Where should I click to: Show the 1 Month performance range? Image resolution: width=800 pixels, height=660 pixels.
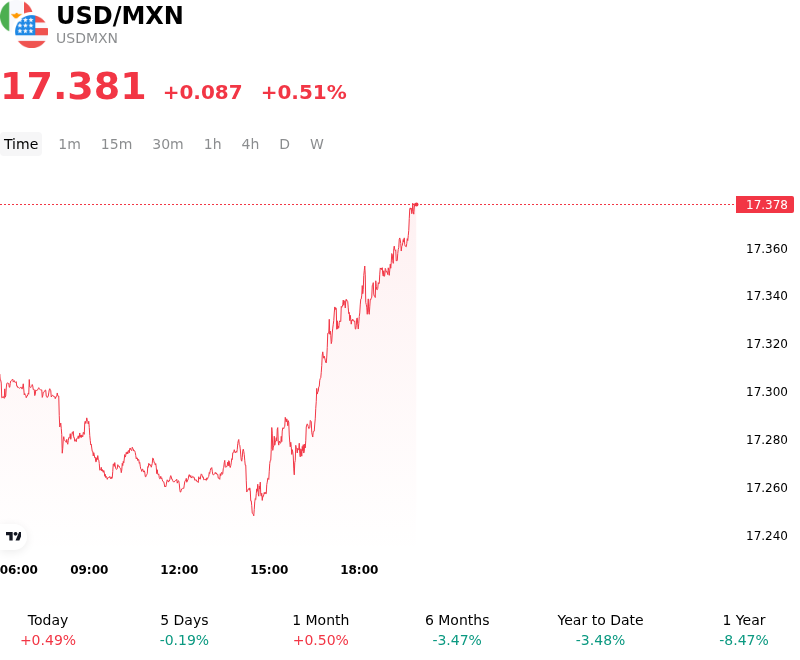321,630
